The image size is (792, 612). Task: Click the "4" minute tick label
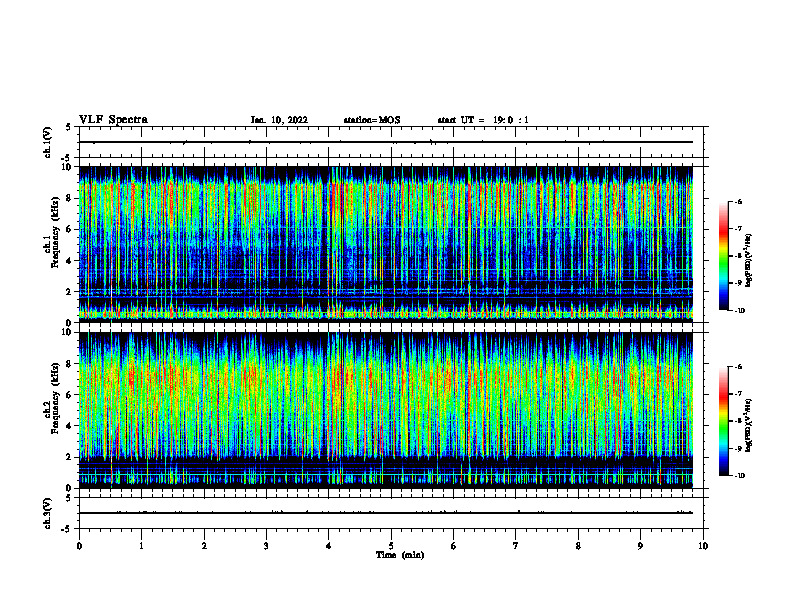pos(329,546)
